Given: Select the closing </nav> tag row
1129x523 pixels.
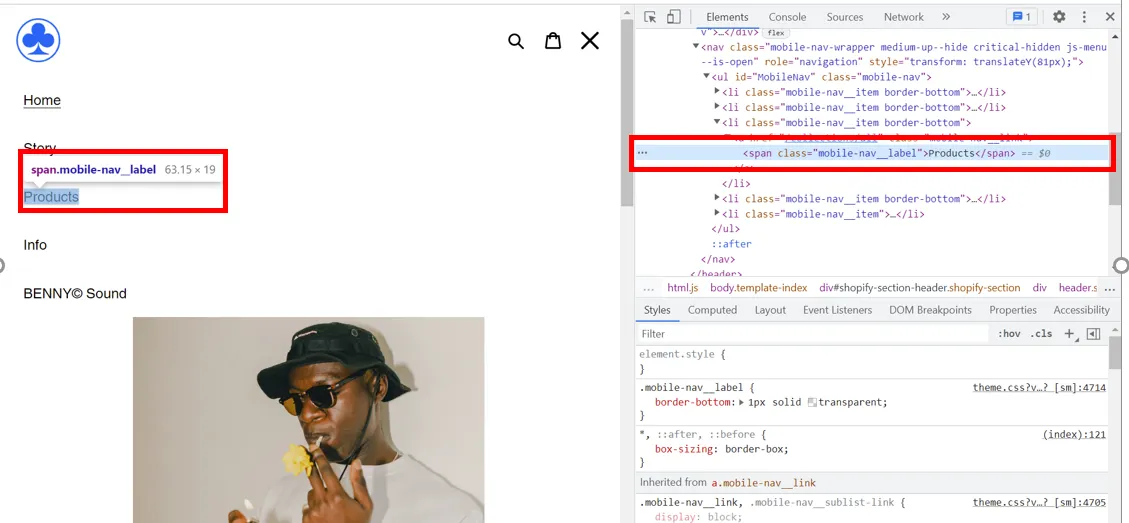Looking at the screenshot, I should (718, 259).
